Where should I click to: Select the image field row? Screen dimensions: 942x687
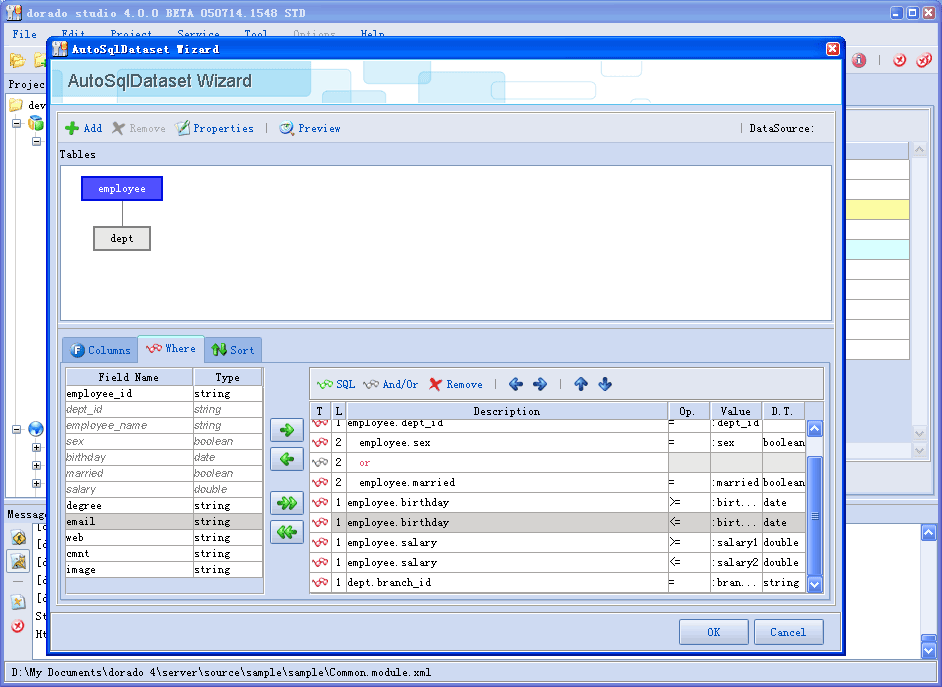click(x=164, y=569)
